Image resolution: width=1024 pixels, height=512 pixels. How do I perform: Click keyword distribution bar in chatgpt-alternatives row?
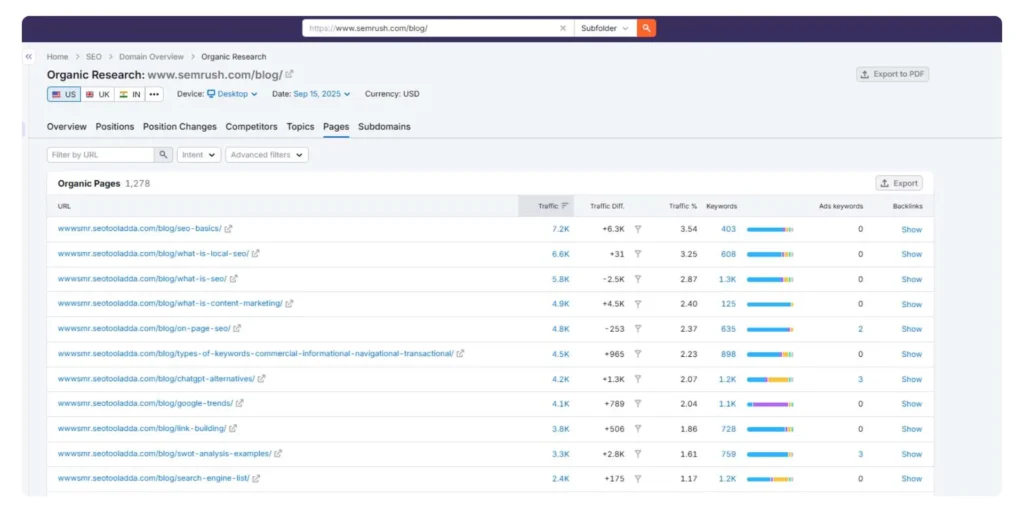770,379
